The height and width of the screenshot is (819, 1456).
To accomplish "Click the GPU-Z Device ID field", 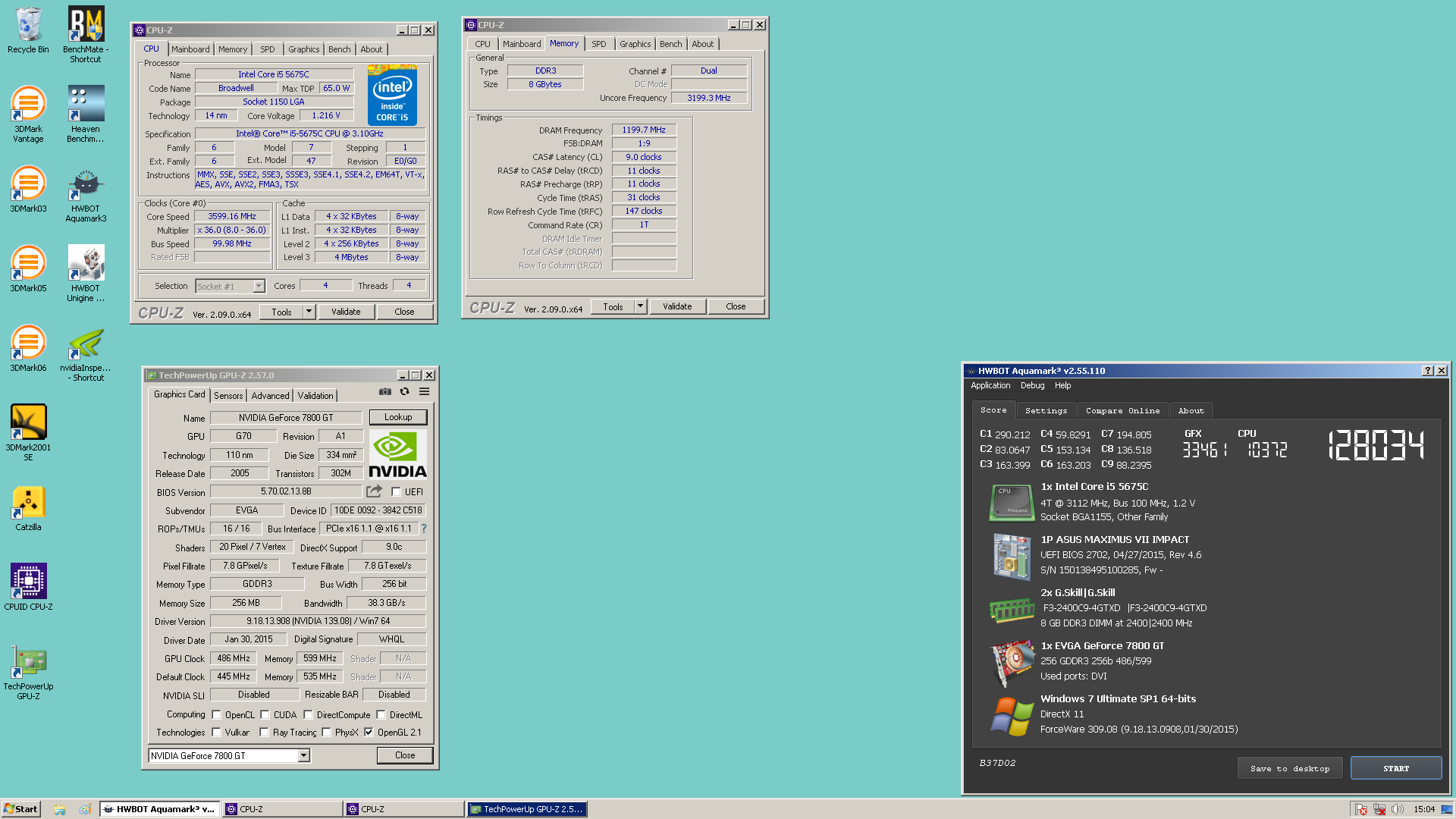I will tap(378, 510).
